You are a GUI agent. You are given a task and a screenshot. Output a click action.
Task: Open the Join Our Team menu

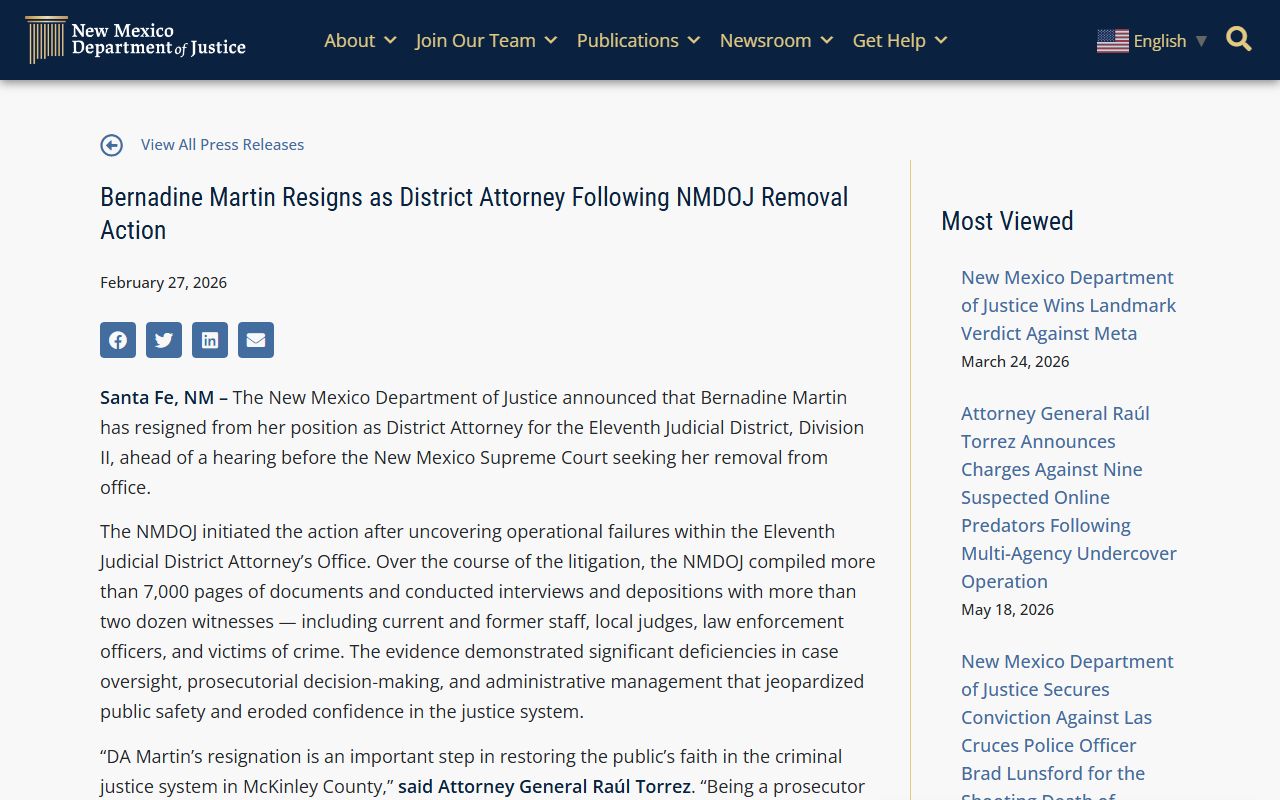(x=475, y=40)
